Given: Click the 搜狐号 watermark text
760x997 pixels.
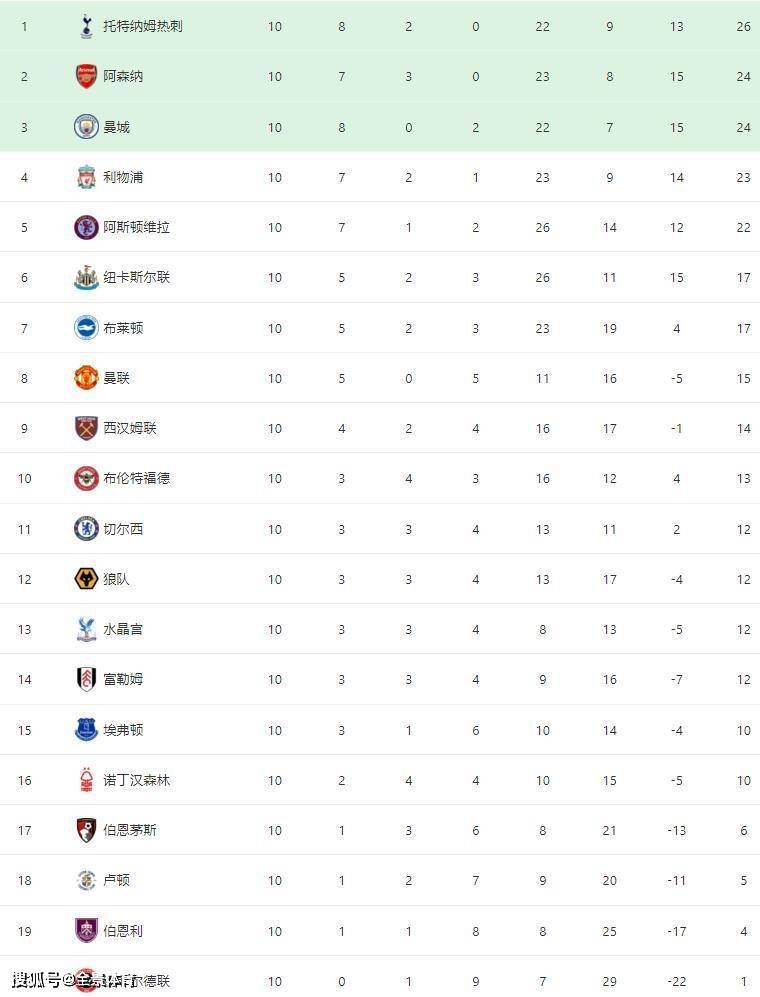Looking at the screenshot, I should pyautogui.click(x=36, y=979).
